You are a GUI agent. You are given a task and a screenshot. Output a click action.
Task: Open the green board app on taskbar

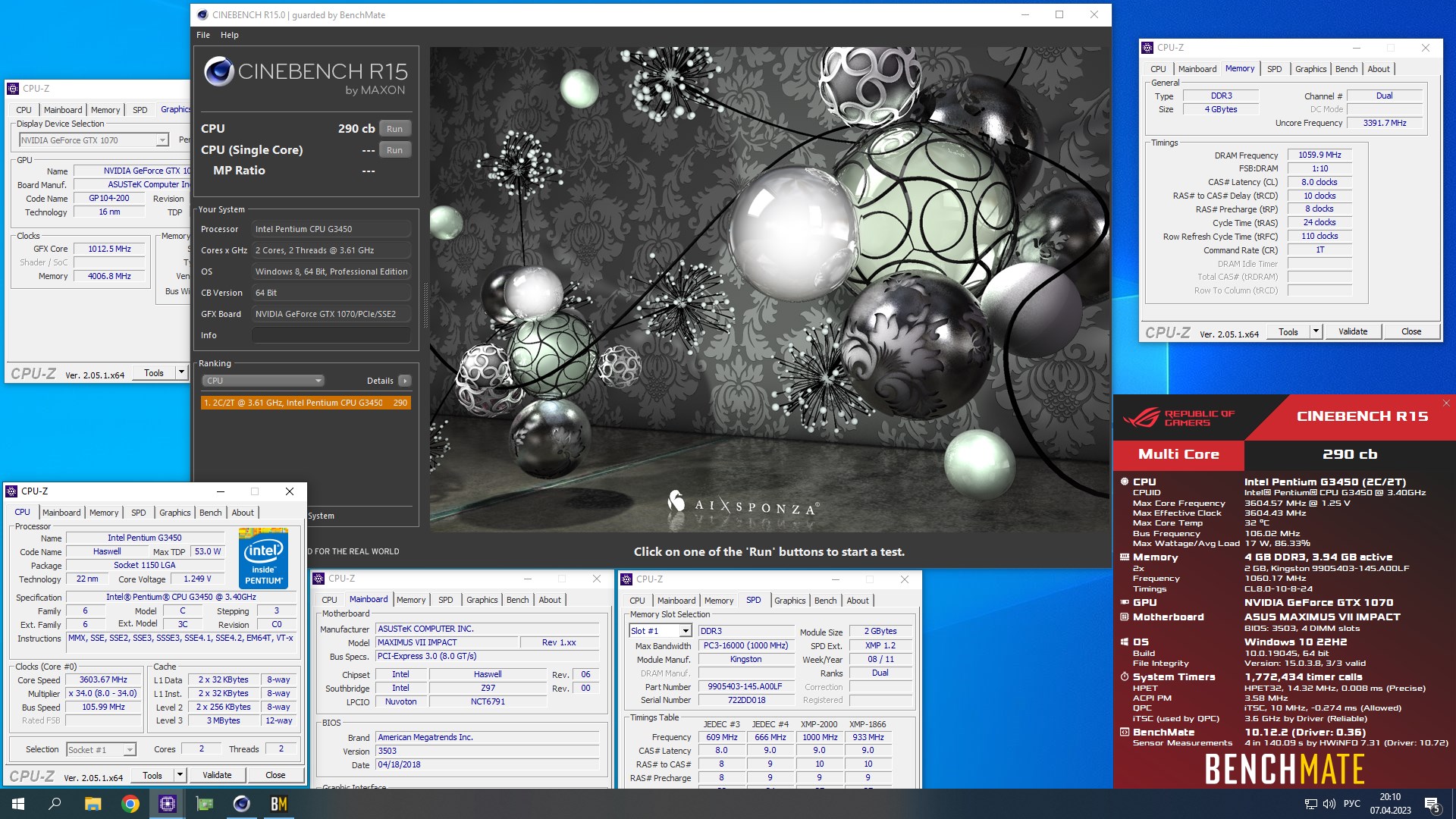205,804
